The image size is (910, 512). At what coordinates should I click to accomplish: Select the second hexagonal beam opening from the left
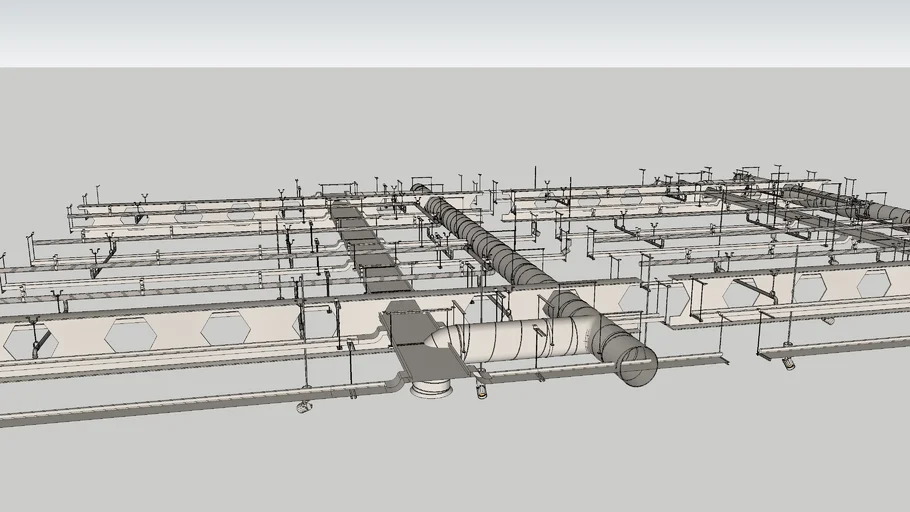[130, 335]
